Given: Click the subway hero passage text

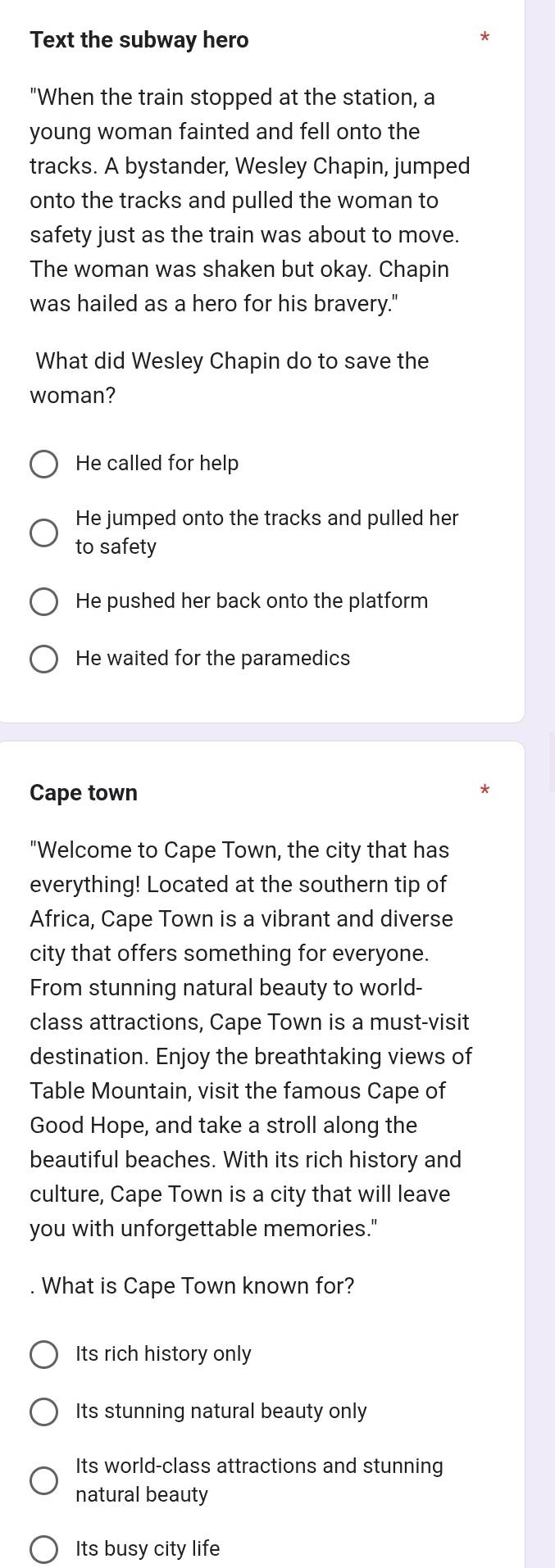Looking at the screenshot, I should [250, 201].
